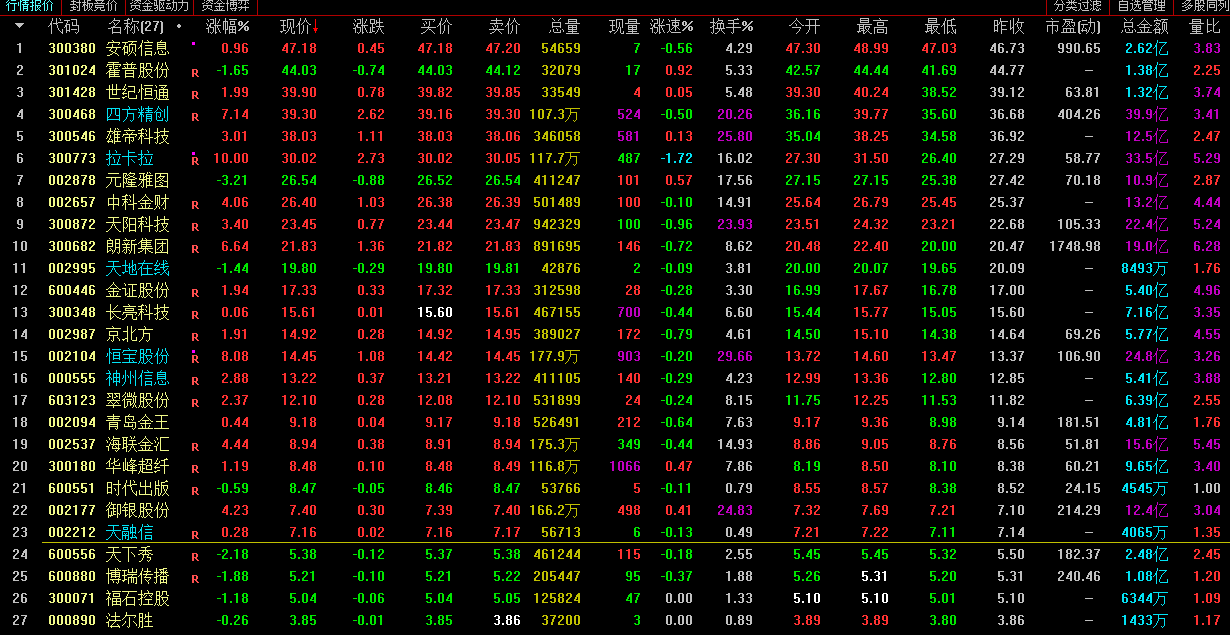Image resolution: width=1230 pixels, height=635 pixels.
Task: Click the R marker in the 金证股份 row
Action: click(195, 292)
